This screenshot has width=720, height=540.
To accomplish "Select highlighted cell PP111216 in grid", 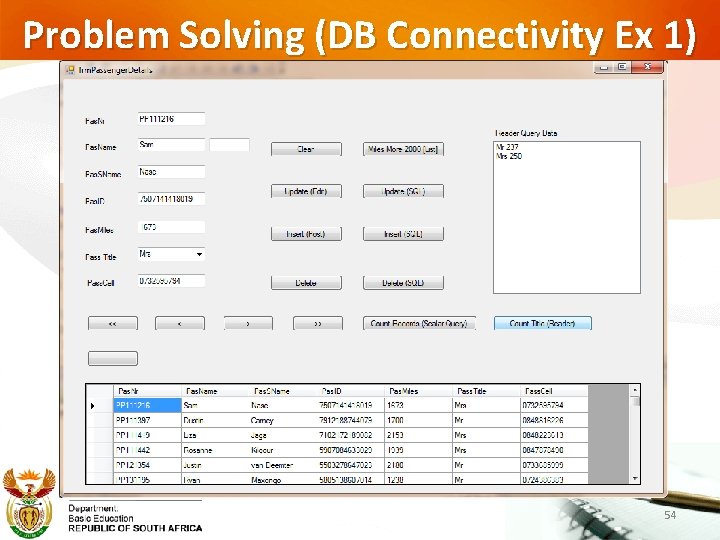I will pyautogui.click(x=147, y=405).
